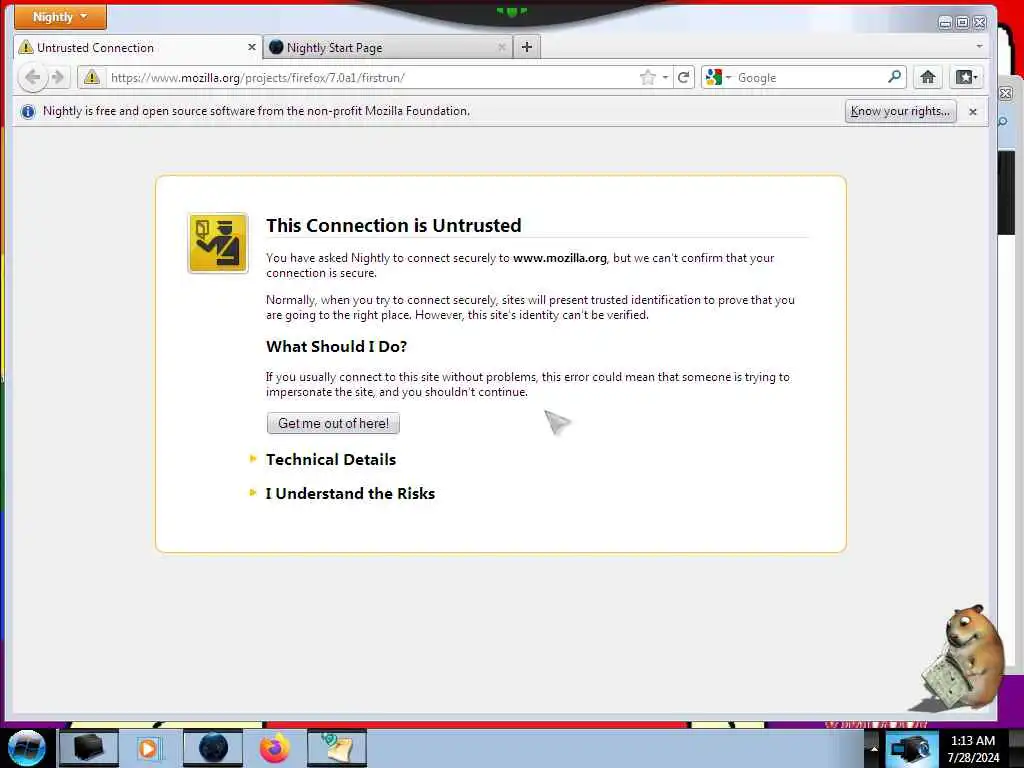Maximize the Nightly browser window
This screenshot has height=768, width=1024.
click(x=962, y=23)
